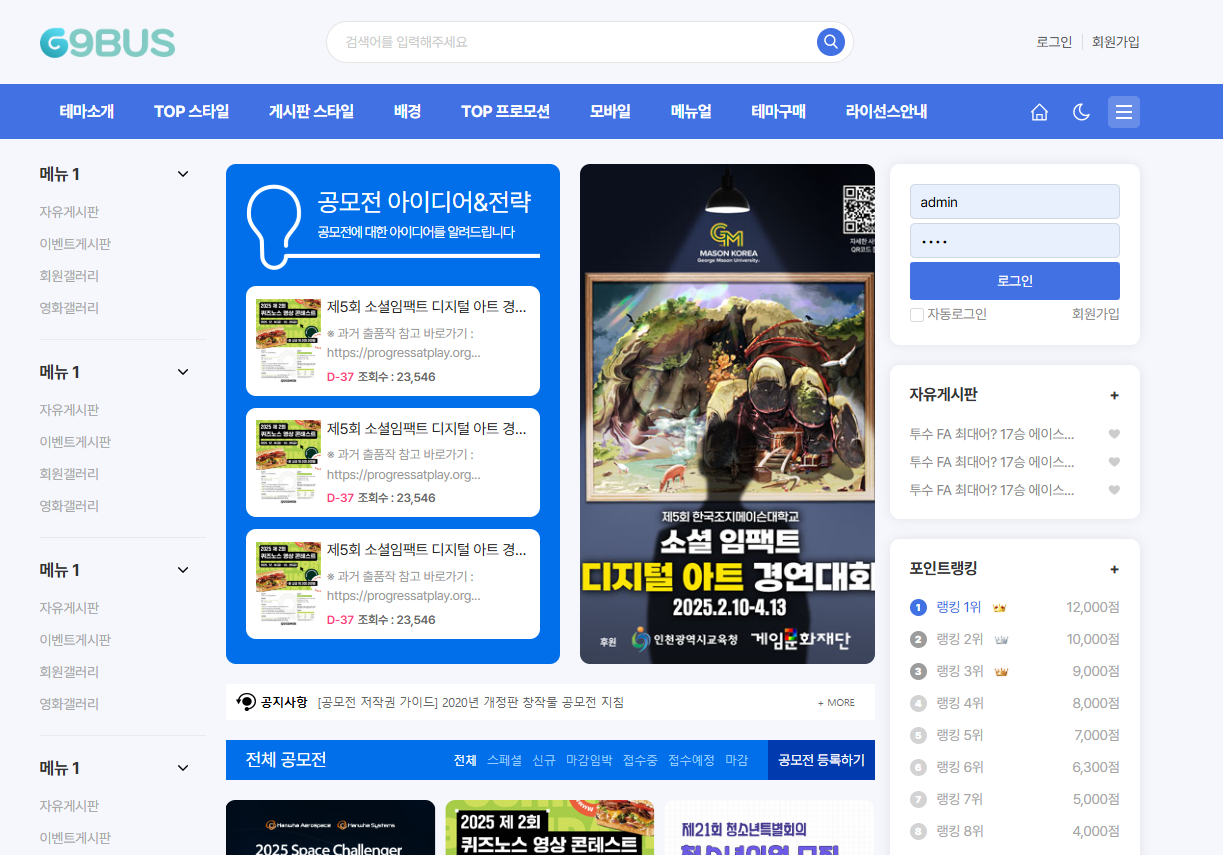The image size is (1224, 855).
Task: Click the magnifier search button
Action: pyautogui.click(x=830, y=42)
